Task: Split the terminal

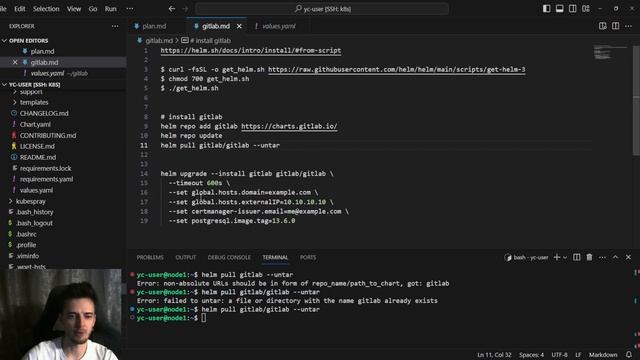Action: pyautogui.click(x=577, y=258)
